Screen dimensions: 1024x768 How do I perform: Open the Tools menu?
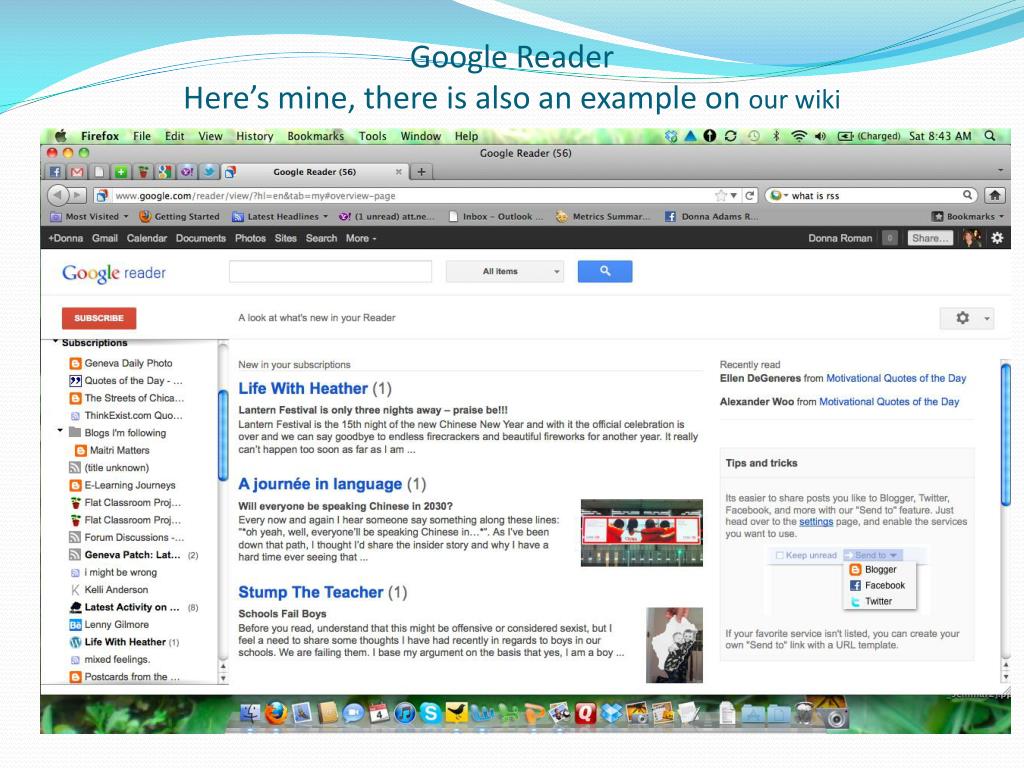pyautogui.click(x=372, y=136)
